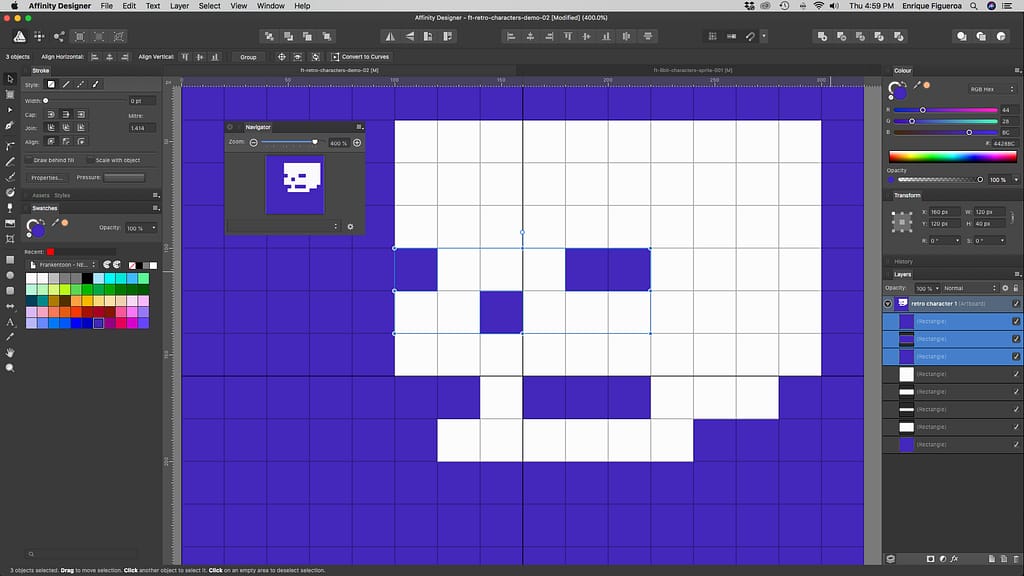Select the Artboard tool
The image size is (1024, 576).
[x=10, y=94]
